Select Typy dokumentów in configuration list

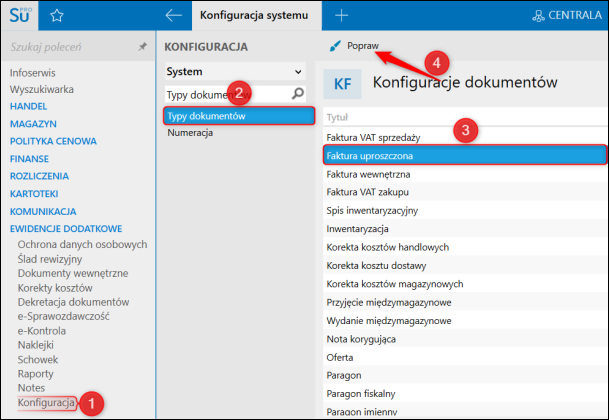click(x=239, y=116)
